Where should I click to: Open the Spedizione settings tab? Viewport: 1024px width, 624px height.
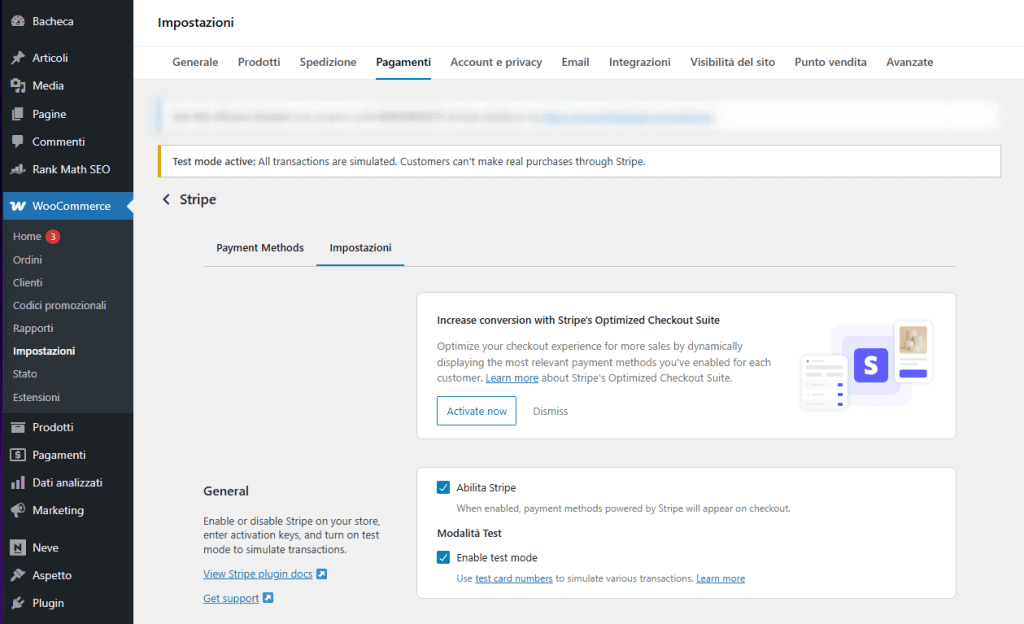pyautogui.click(x=328, y=61)
